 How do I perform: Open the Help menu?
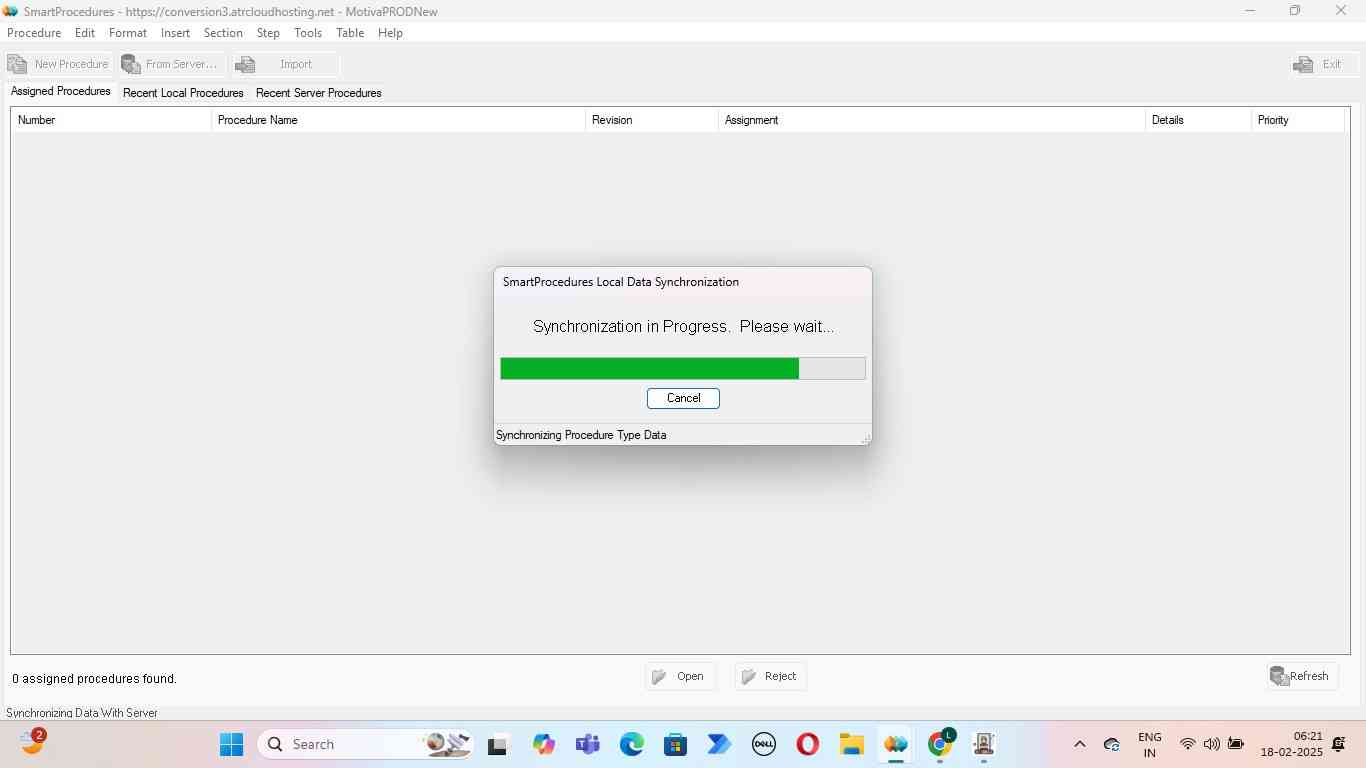[x=390, y=33]
